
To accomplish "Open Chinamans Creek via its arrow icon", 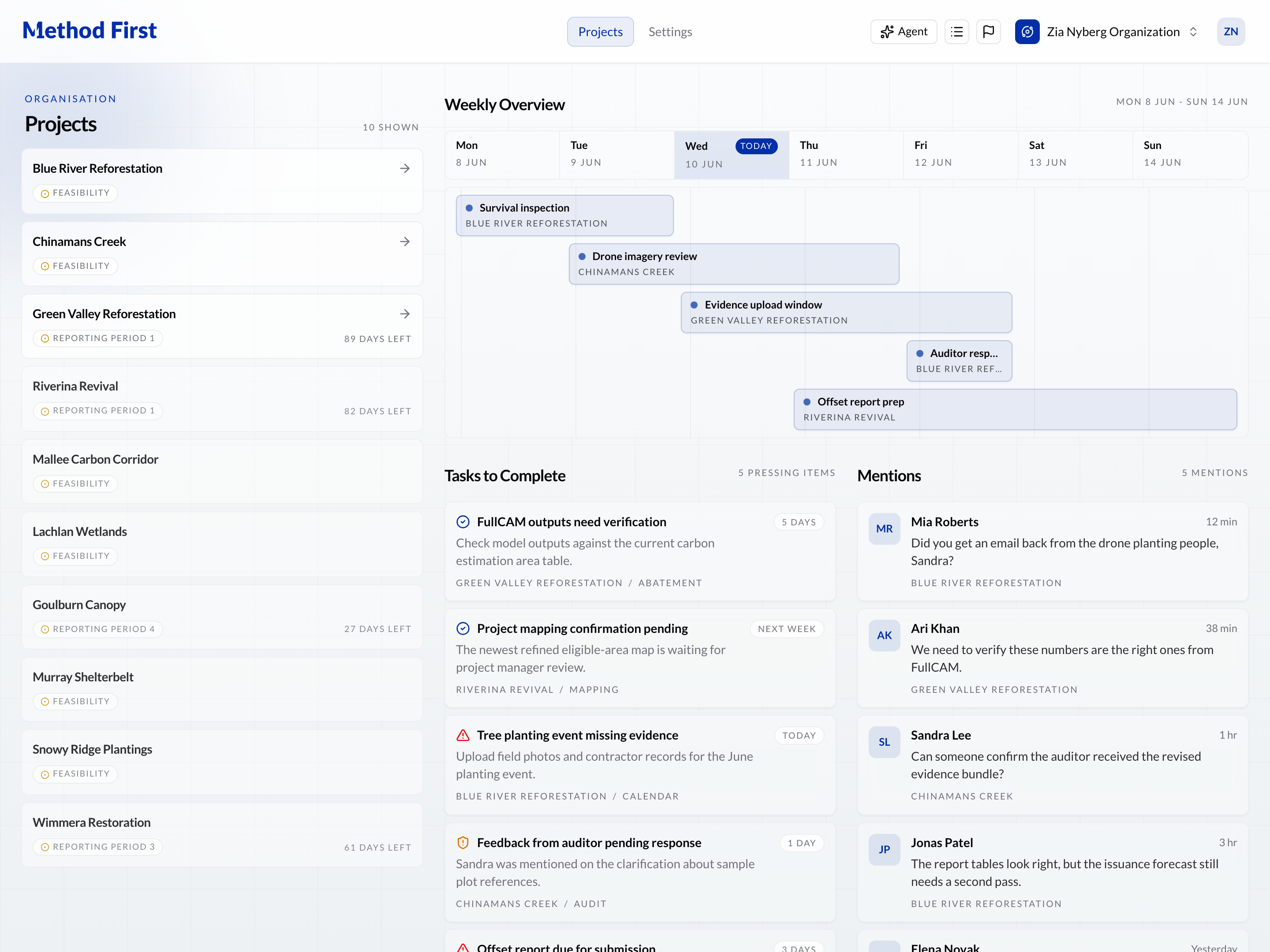I will pyautogui.click(x=405, y=242).
